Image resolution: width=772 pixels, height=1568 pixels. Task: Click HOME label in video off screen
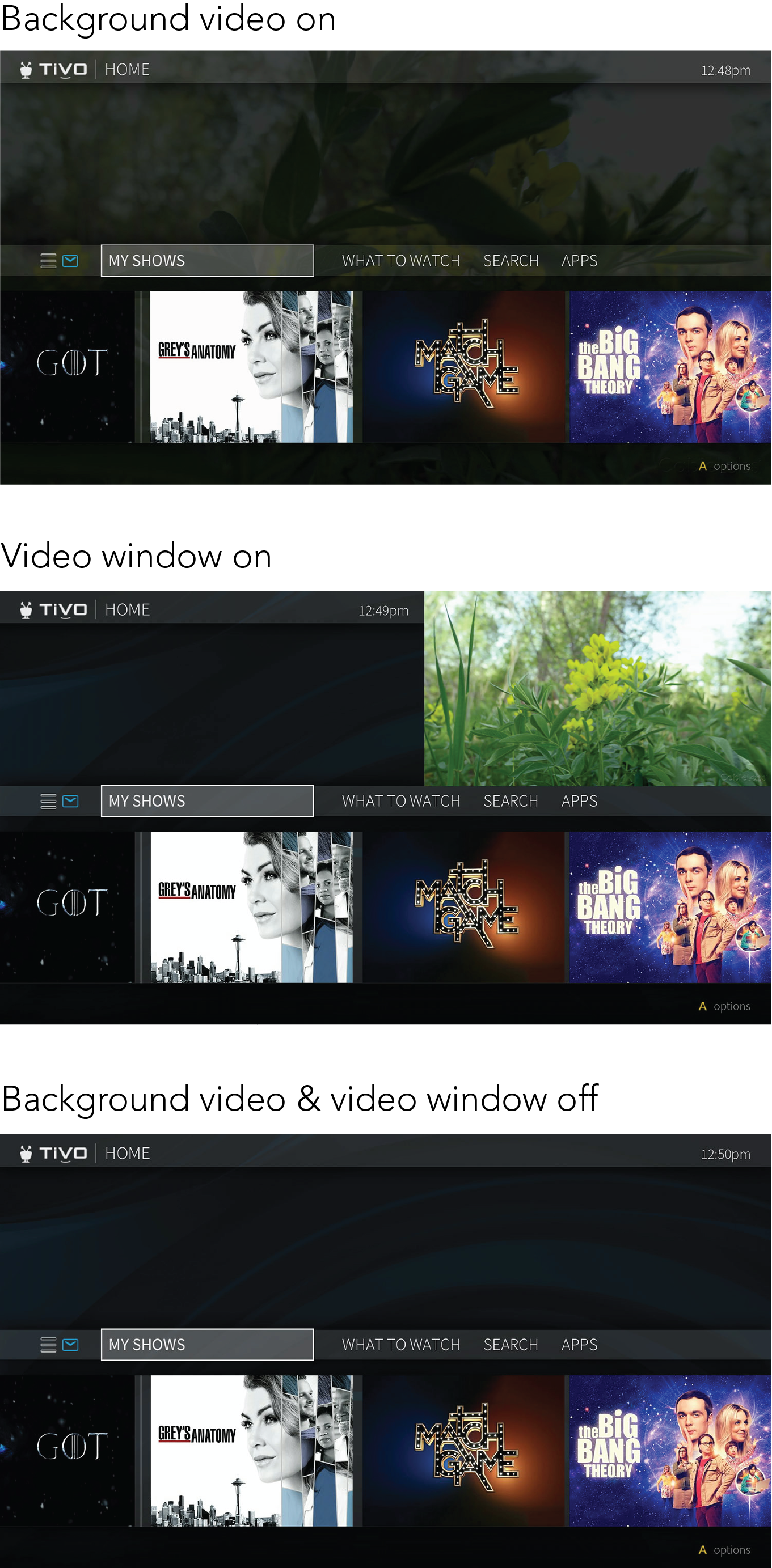(127, 1153)
